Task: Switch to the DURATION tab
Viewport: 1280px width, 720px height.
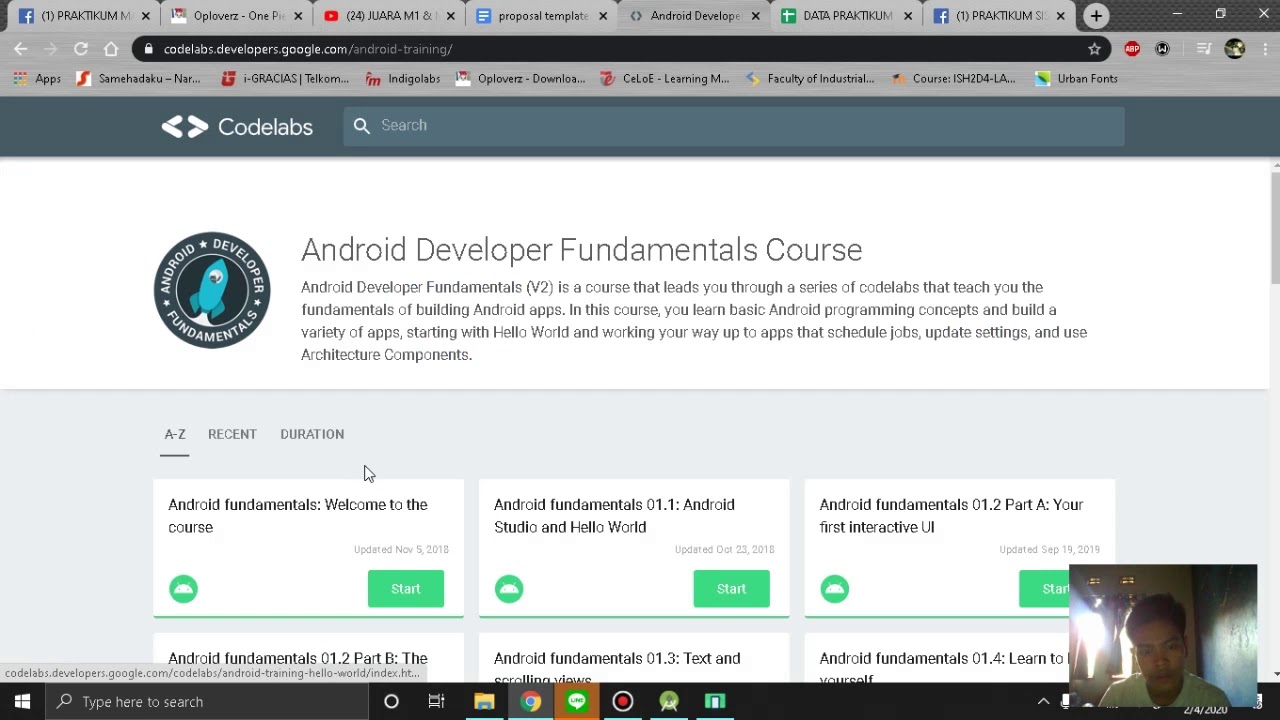Action: 312,434
